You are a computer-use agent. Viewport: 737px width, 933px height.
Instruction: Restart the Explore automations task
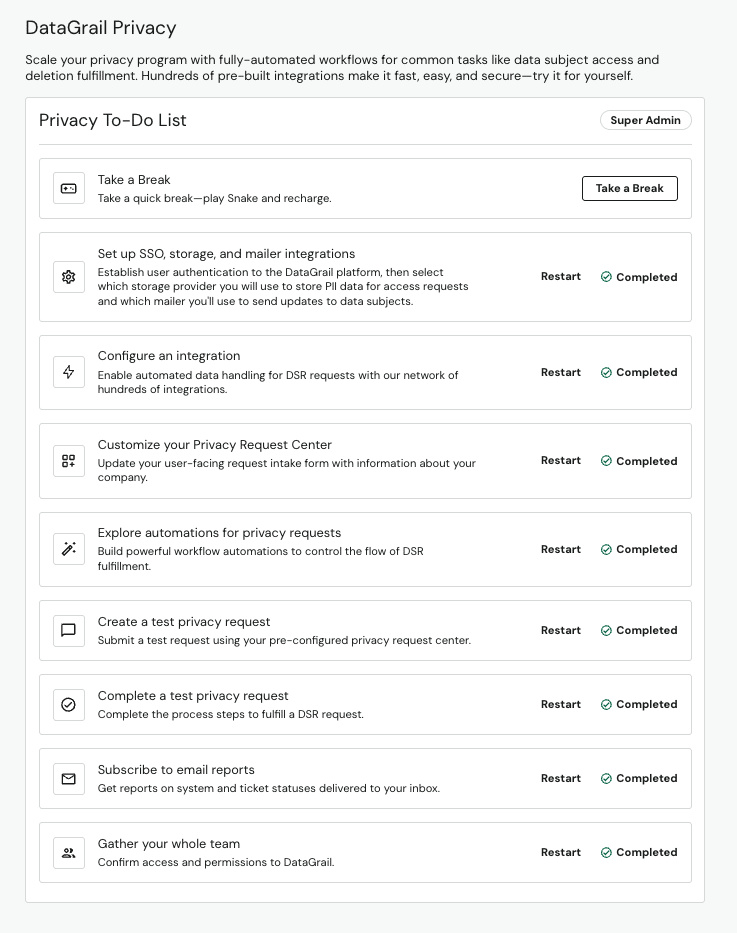point(560,549)
